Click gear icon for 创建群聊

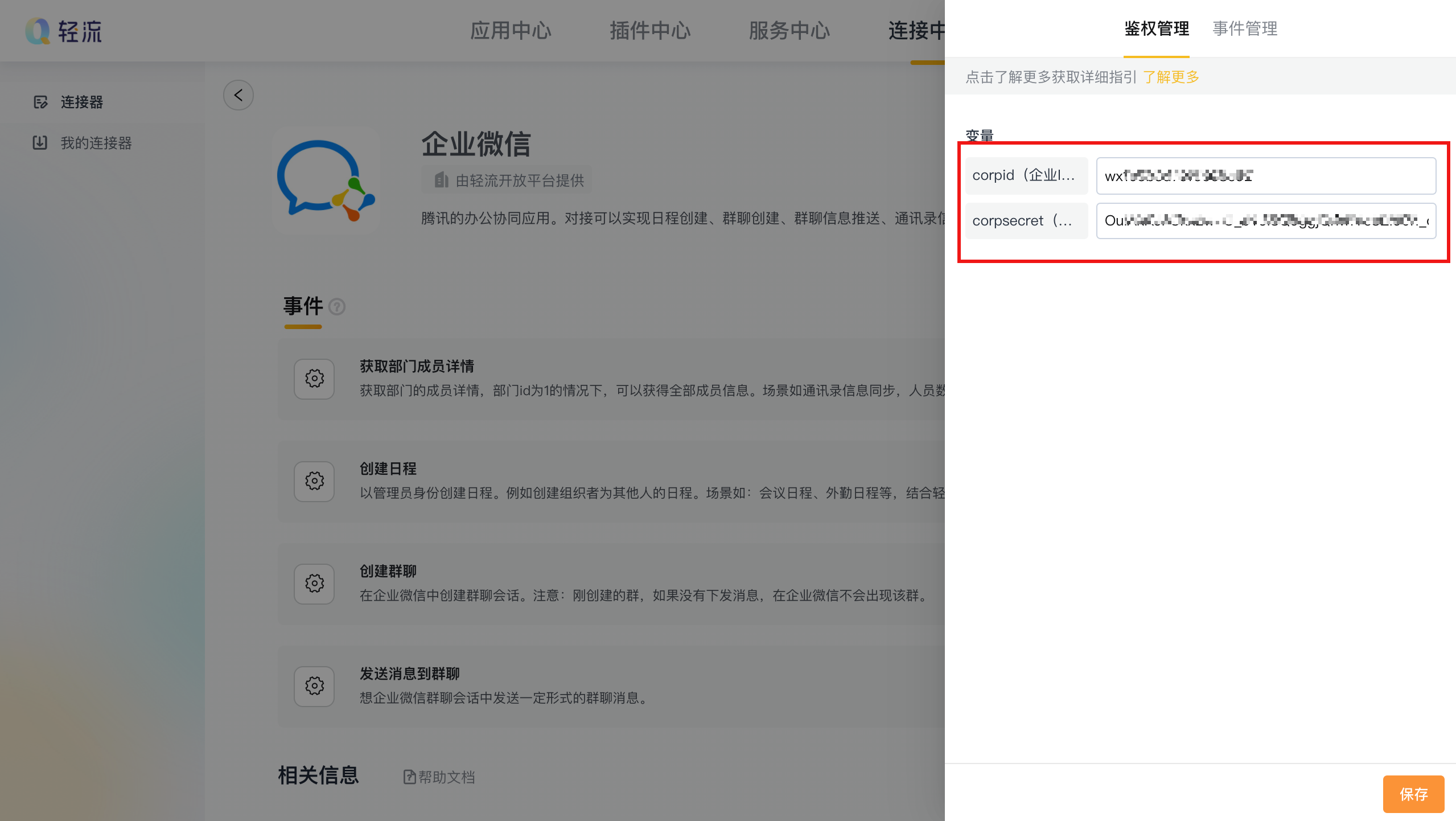(x=314, y=584)
